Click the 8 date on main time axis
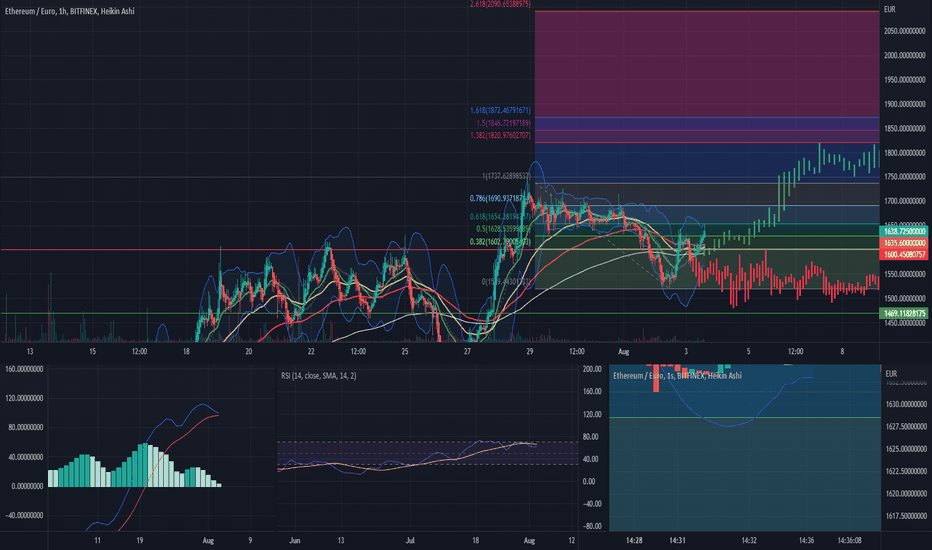This screenshot has height=550, width=932. 842,351
